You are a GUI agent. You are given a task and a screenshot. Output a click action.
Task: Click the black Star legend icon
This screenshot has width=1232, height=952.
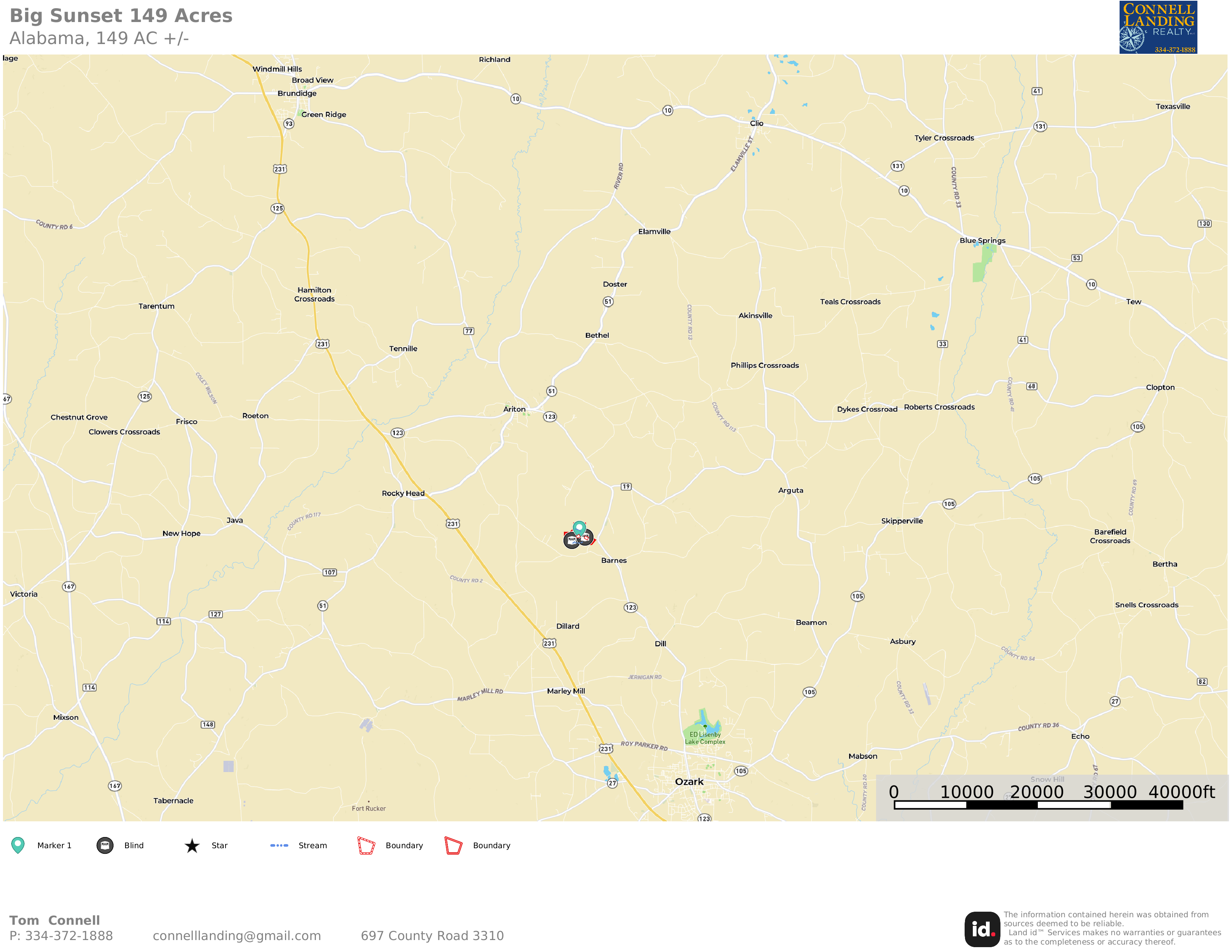coord(192,845)
